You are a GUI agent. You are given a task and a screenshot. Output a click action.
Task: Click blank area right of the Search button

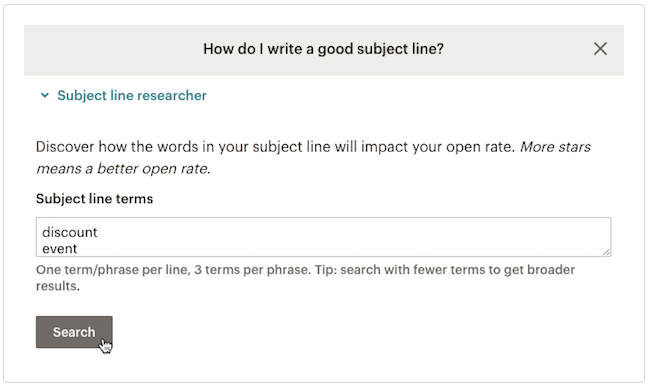(331, 332)
